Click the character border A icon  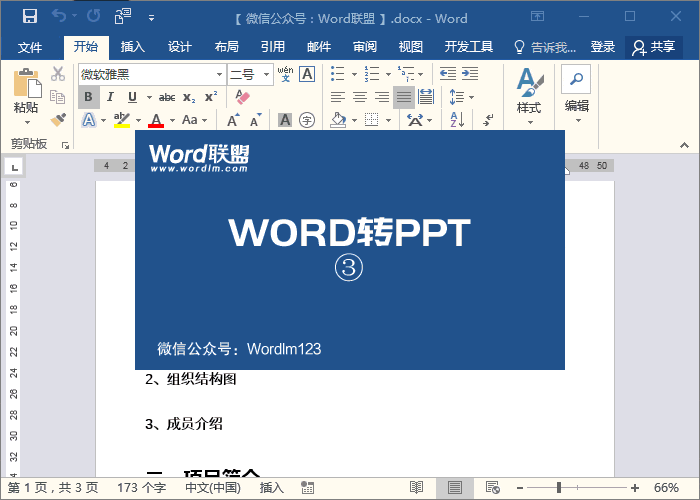point(307,74)
